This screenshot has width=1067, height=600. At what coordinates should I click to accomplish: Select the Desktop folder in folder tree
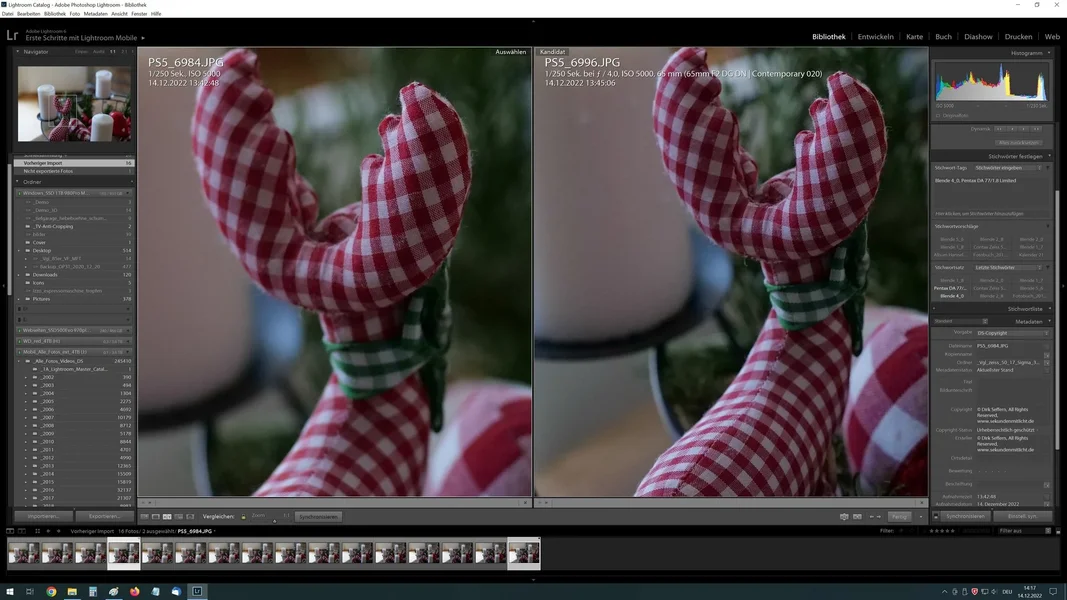(42, 250)
